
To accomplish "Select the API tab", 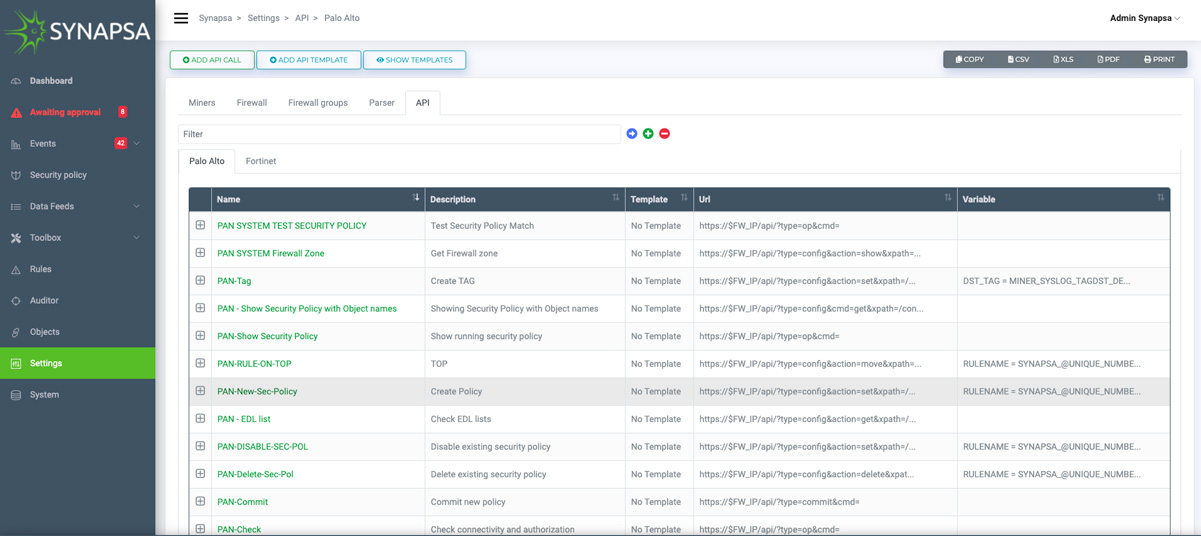I will 423,103.
